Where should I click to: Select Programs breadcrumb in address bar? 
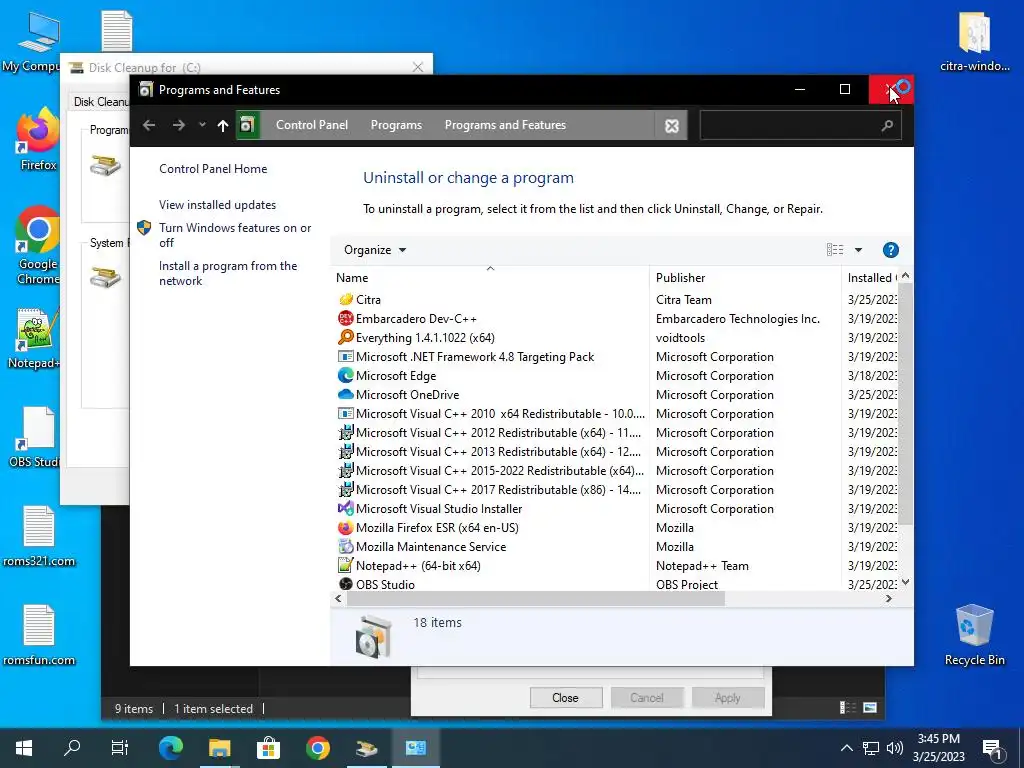coord(396,125)
